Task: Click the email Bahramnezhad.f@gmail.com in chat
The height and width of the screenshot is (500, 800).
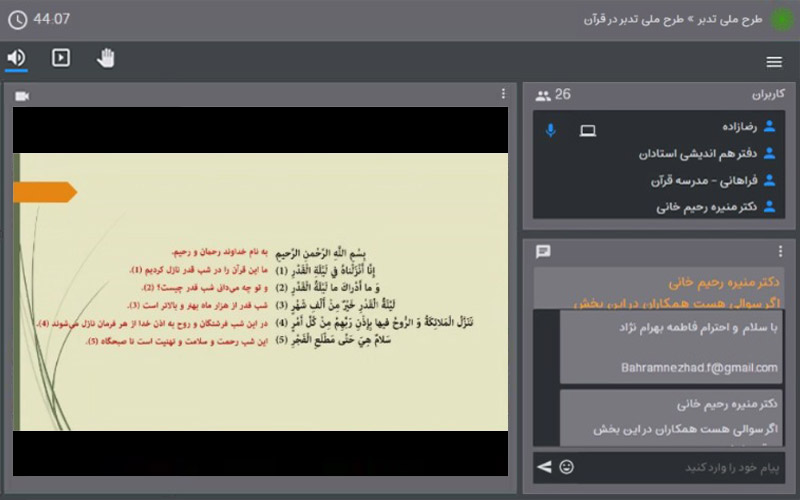Action: point(699,368)
